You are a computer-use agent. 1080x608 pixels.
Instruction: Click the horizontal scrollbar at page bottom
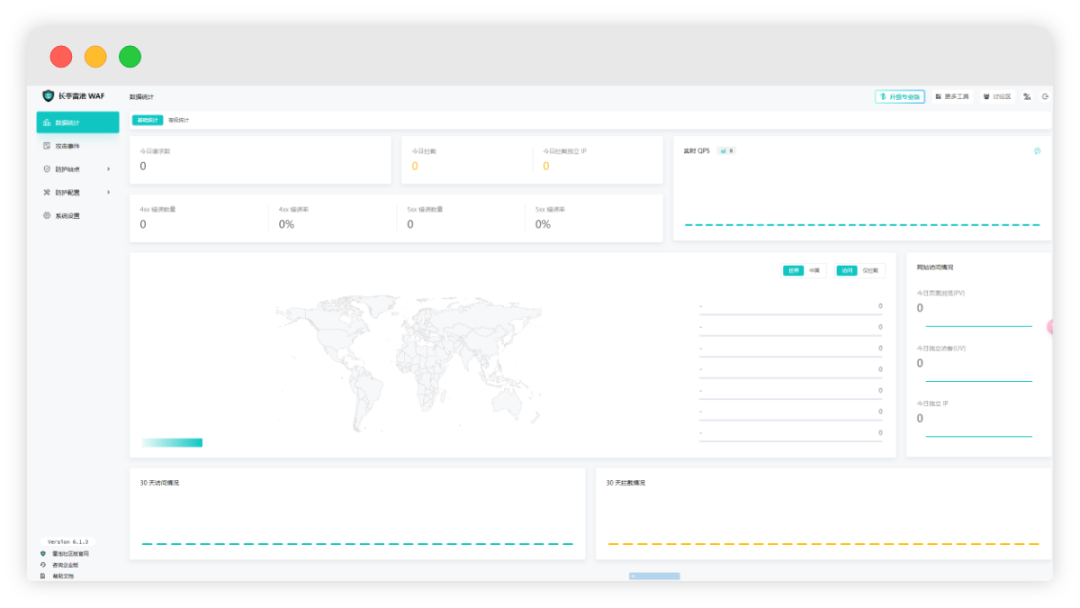654,576
